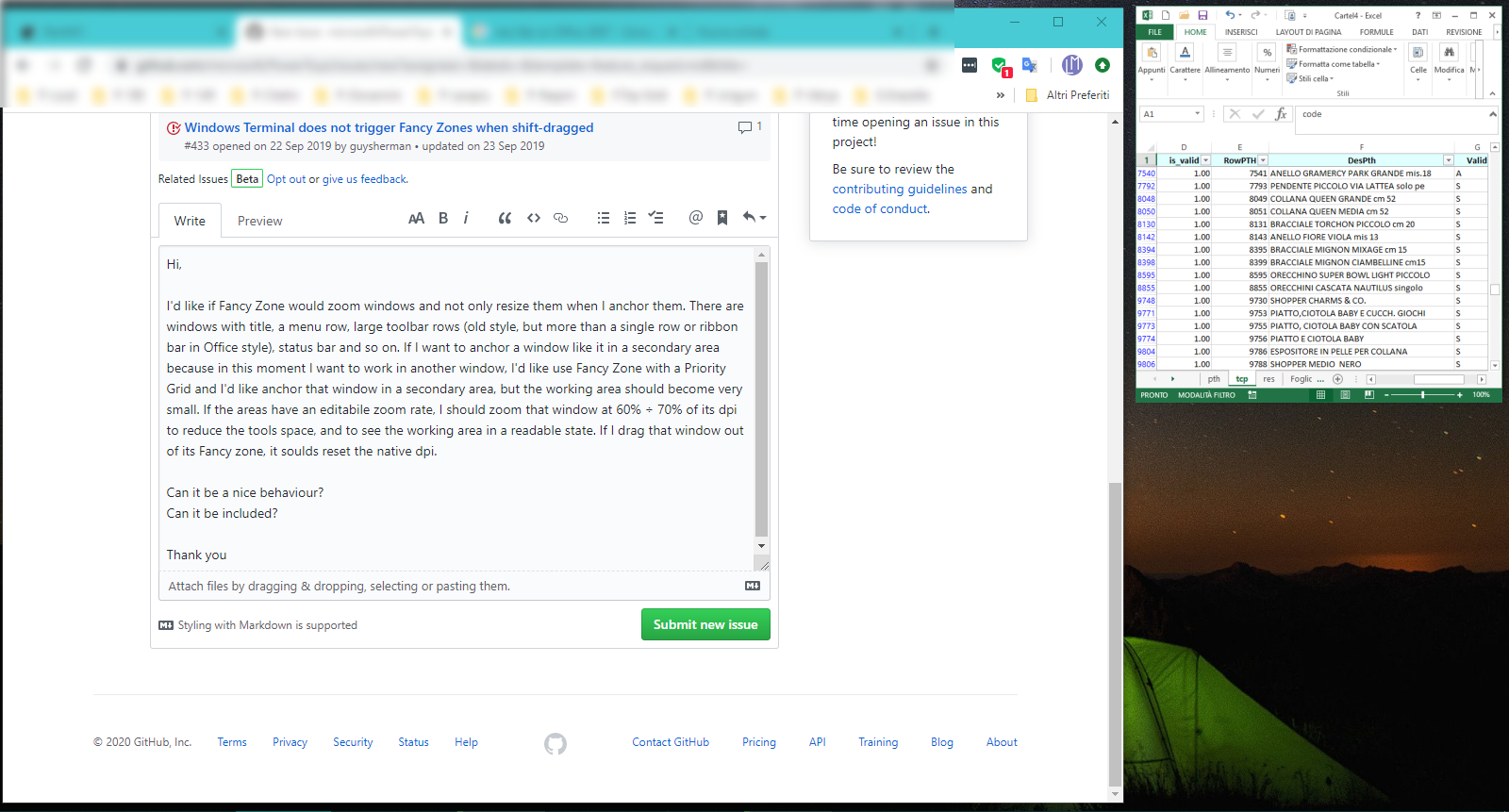Click the Insert Function fx icon in Excel

(1281, 114)
